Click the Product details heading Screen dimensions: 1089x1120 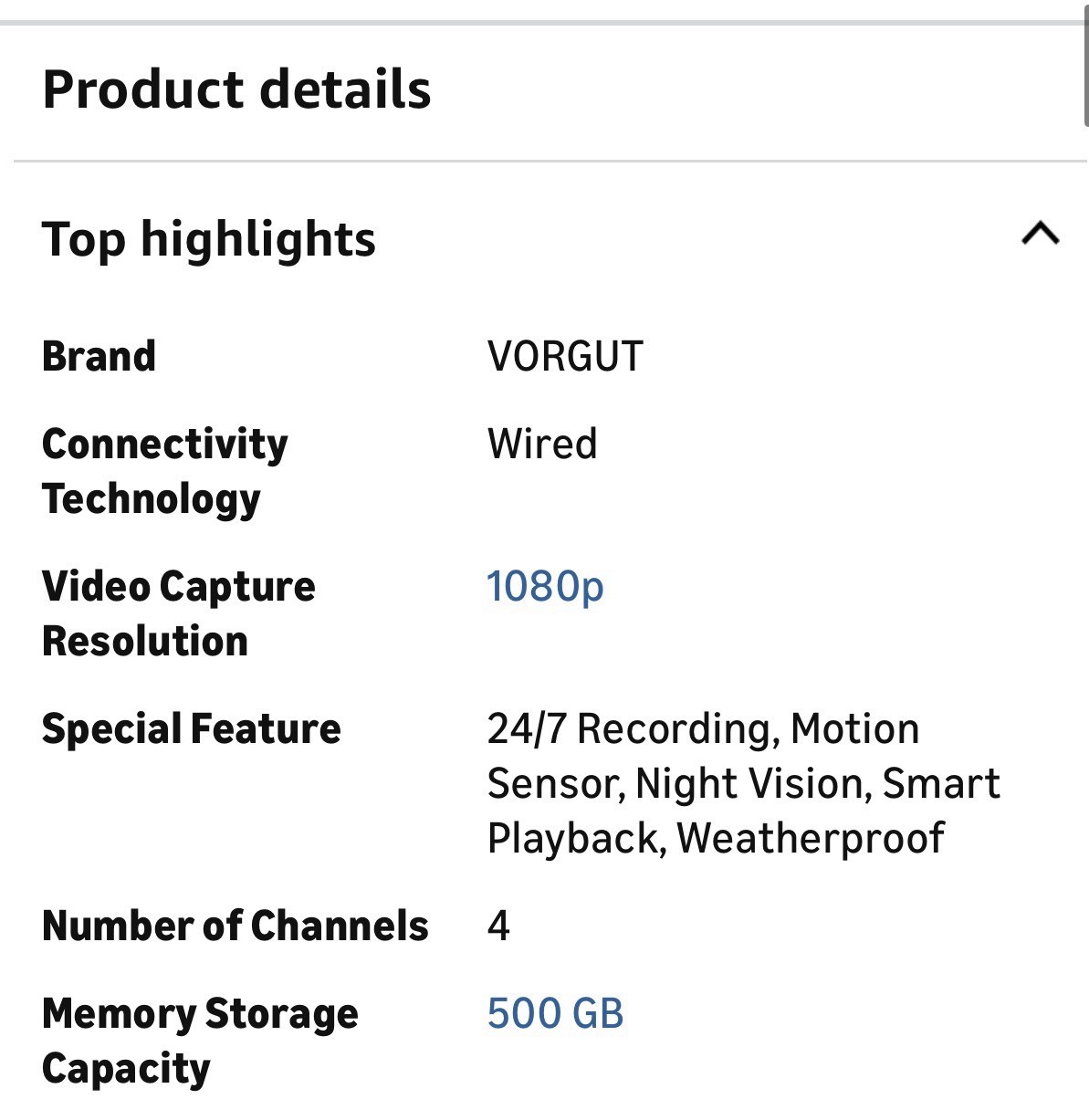coord(236,89)
